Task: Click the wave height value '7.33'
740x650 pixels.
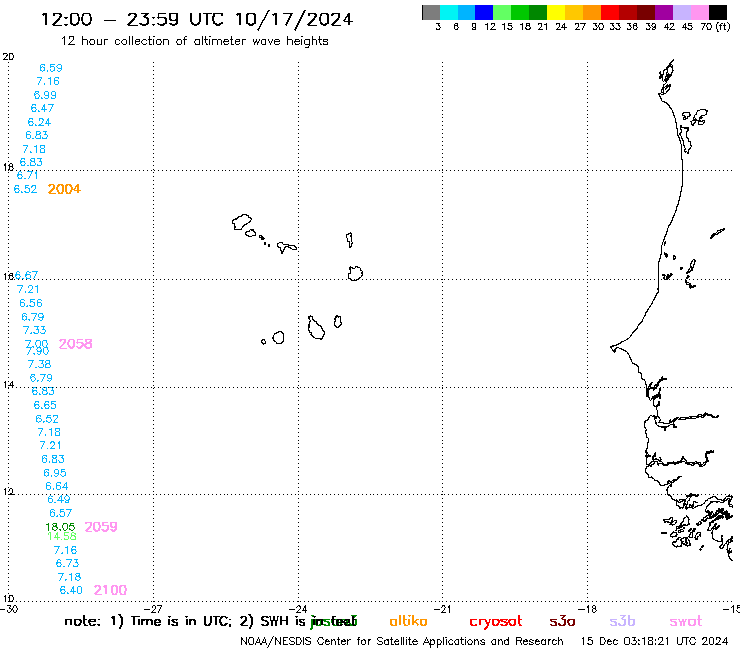Action: click(34, 330)
